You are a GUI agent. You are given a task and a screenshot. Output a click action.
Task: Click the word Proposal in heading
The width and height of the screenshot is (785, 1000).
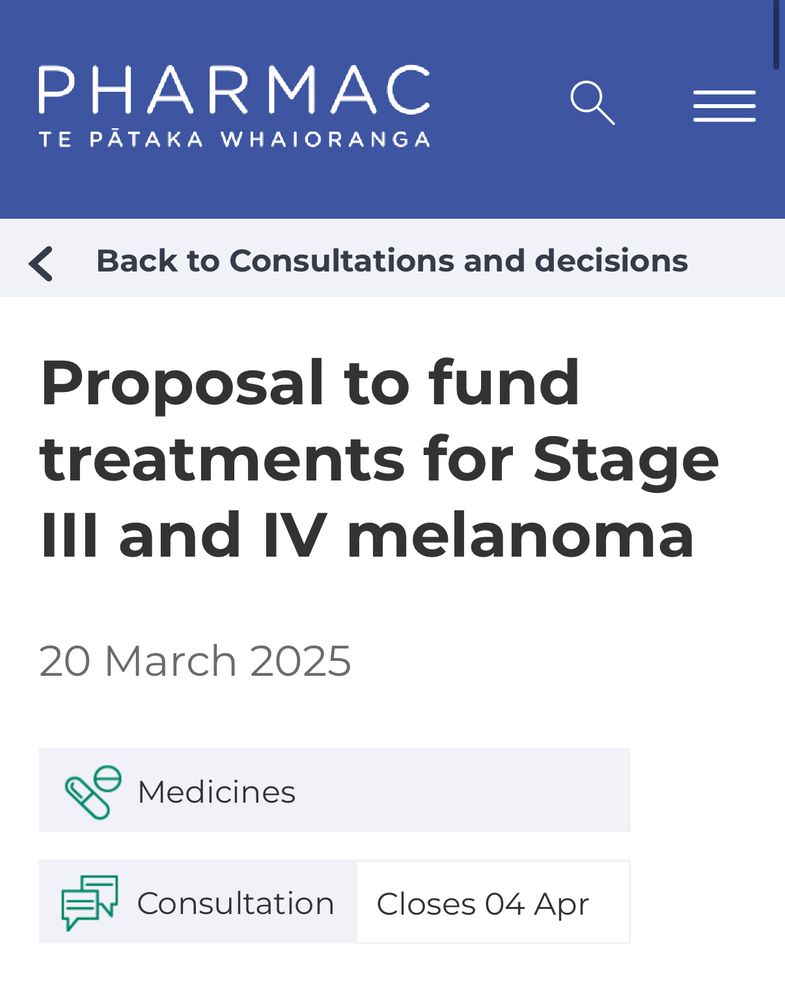[x=182, y=385]
